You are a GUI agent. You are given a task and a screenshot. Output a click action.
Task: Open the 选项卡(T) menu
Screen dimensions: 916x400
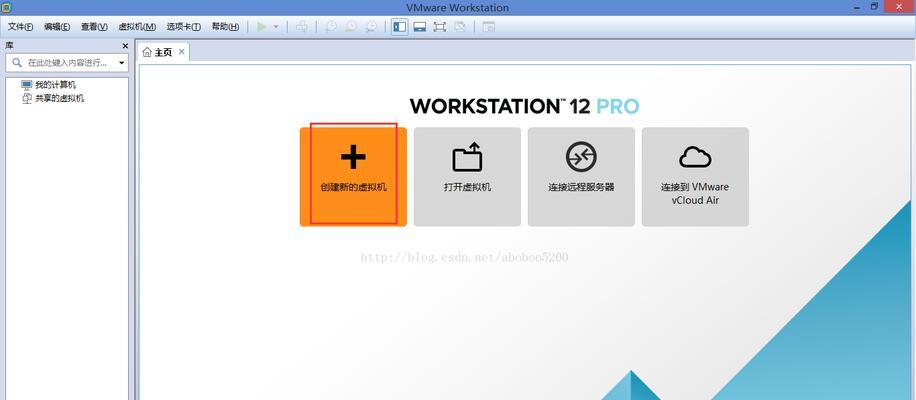tap(183, 27)
